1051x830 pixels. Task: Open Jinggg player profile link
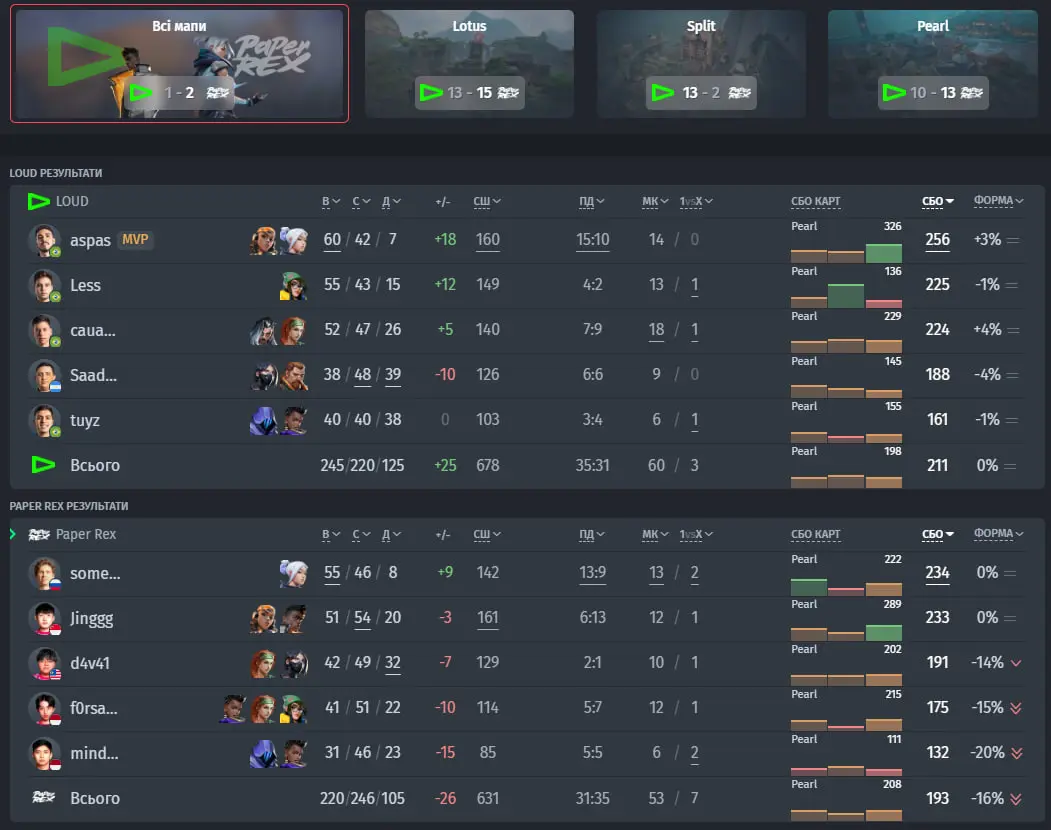click(x=92, y=618)
